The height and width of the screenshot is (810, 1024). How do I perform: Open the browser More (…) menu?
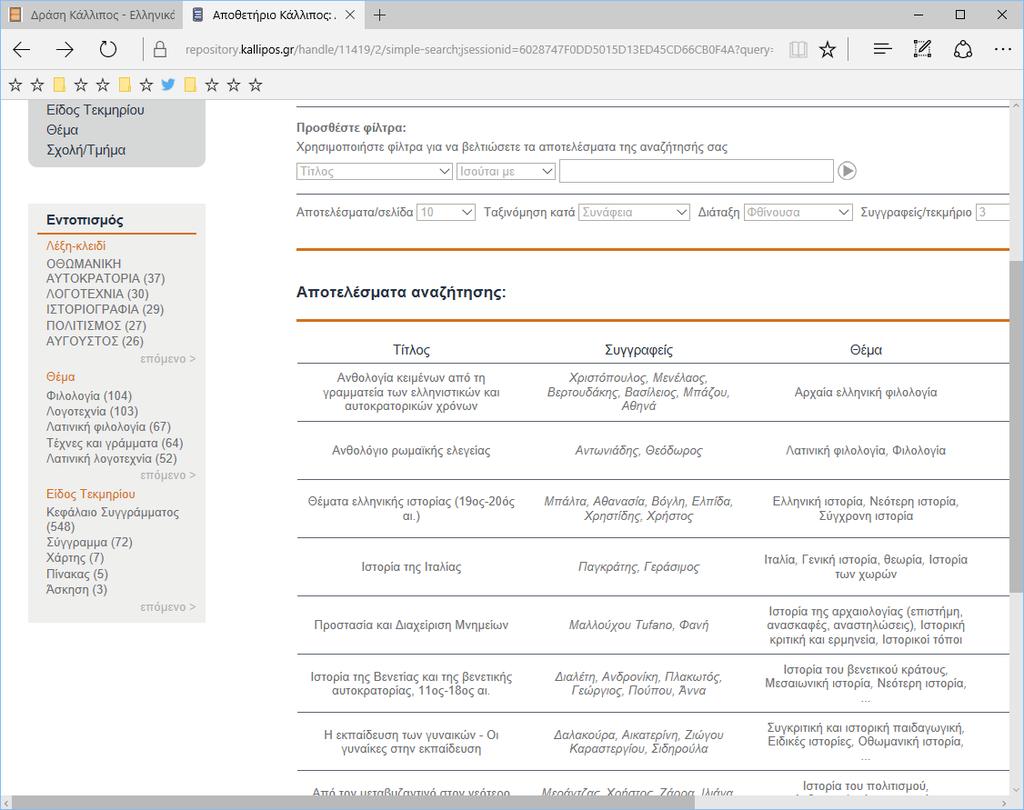coord(1002,49)
